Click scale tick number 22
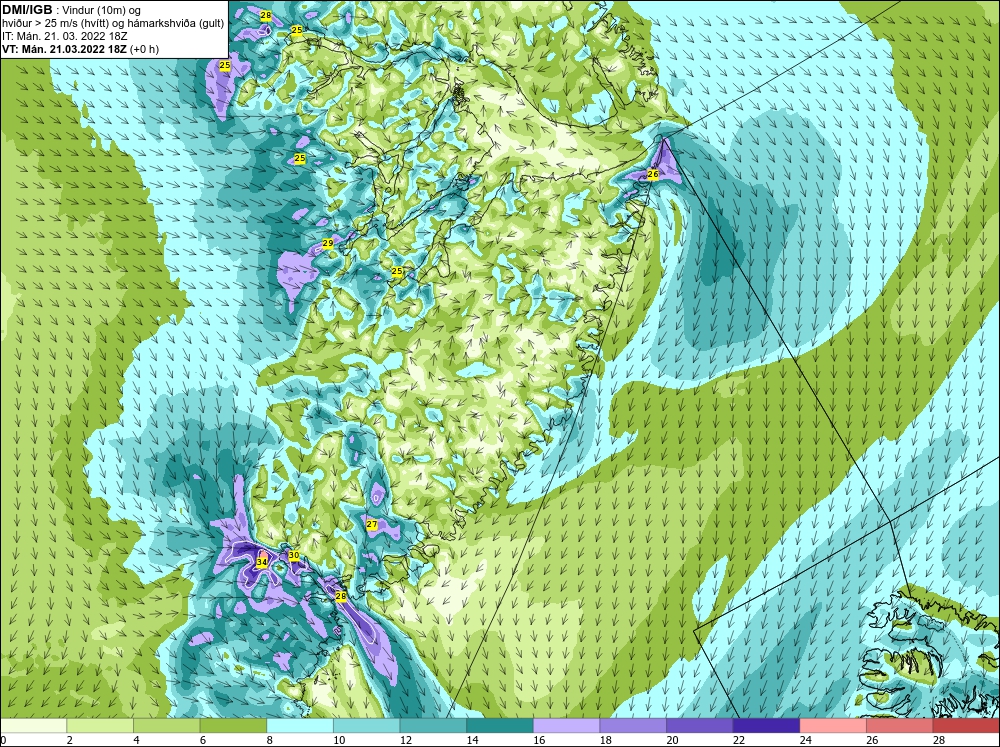Viewport: 1000px width, 747px height. pos(739,740)
